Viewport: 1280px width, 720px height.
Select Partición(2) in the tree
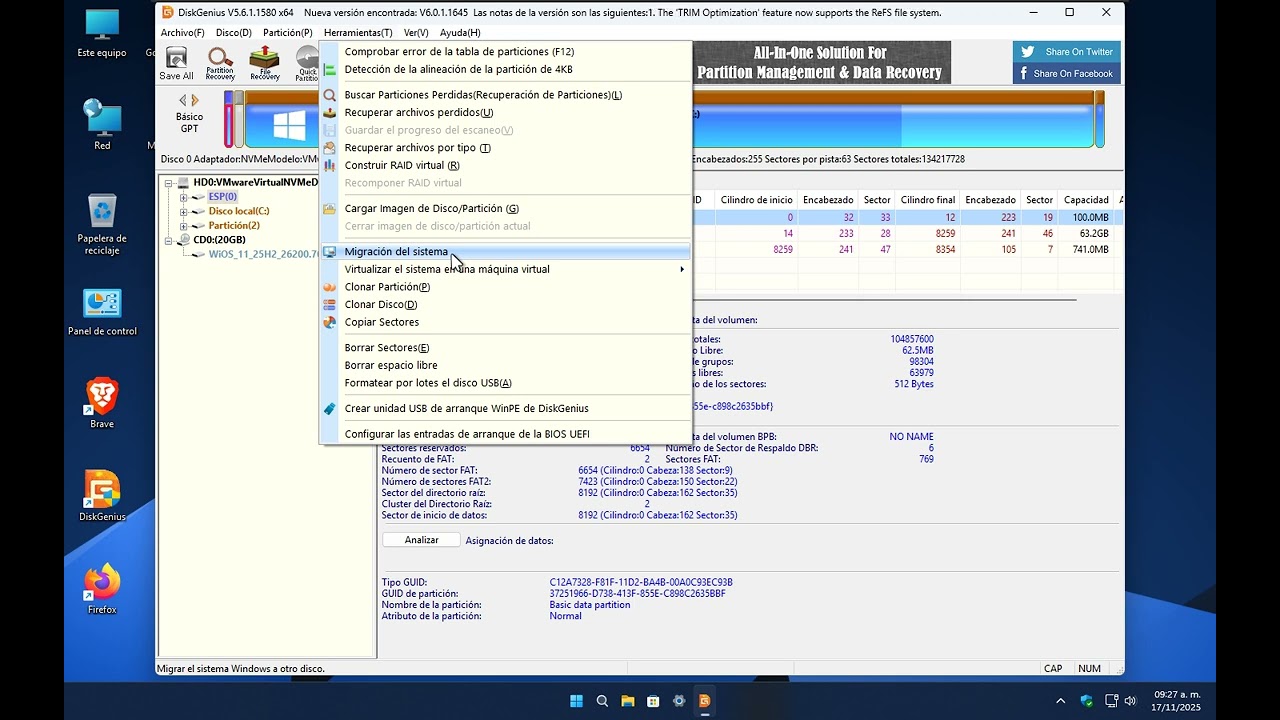(234, 226)
